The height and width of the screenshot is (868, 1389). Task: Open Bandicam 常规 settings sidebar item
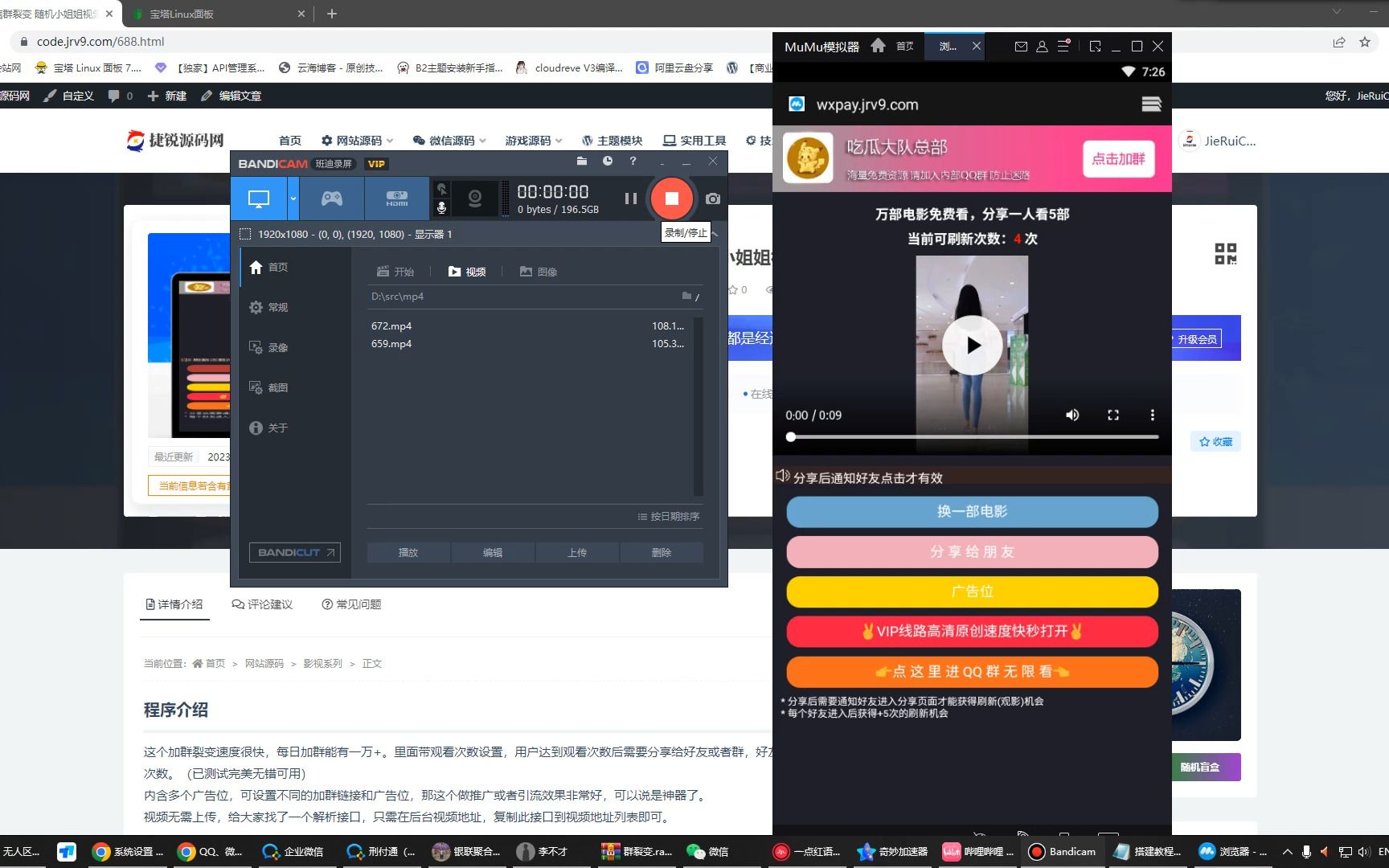tap(296, 308)
